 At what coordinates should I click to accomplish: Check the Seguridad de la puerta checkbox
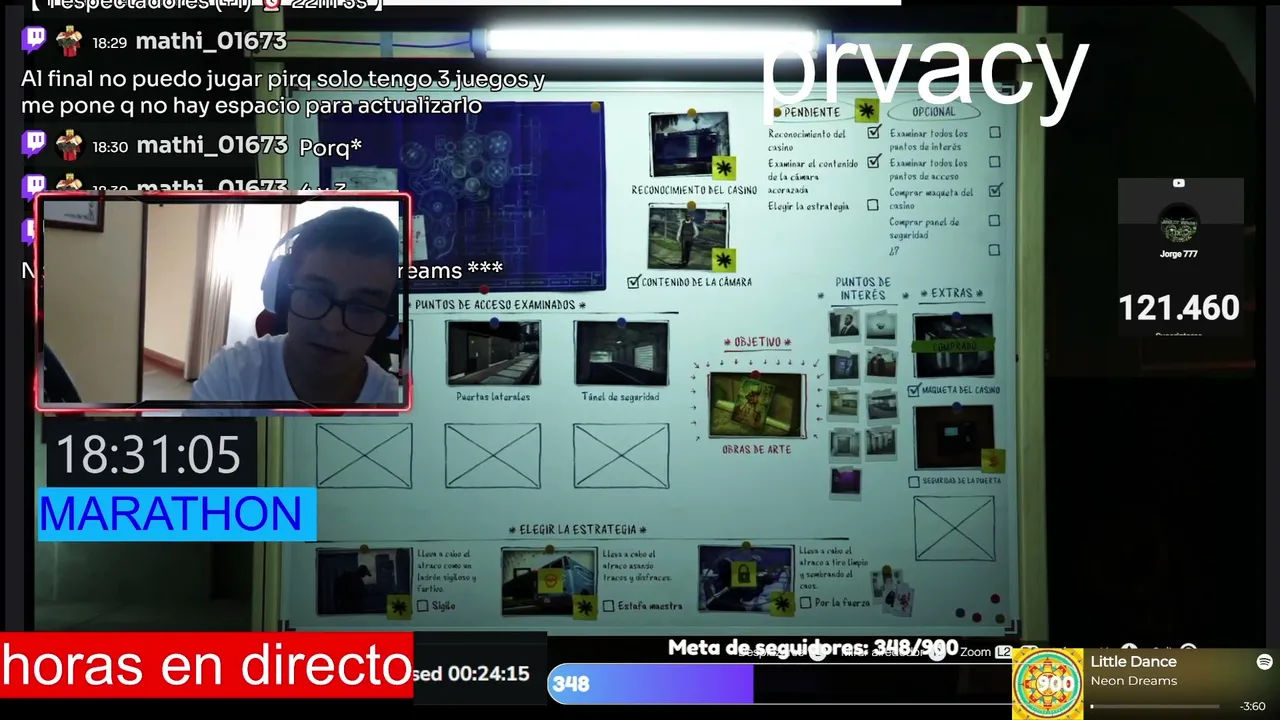tap(914, 481)
